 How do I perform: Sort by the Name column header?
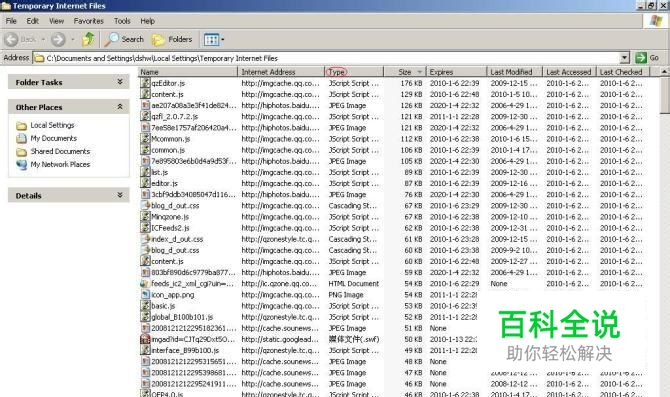click(188, 72)
